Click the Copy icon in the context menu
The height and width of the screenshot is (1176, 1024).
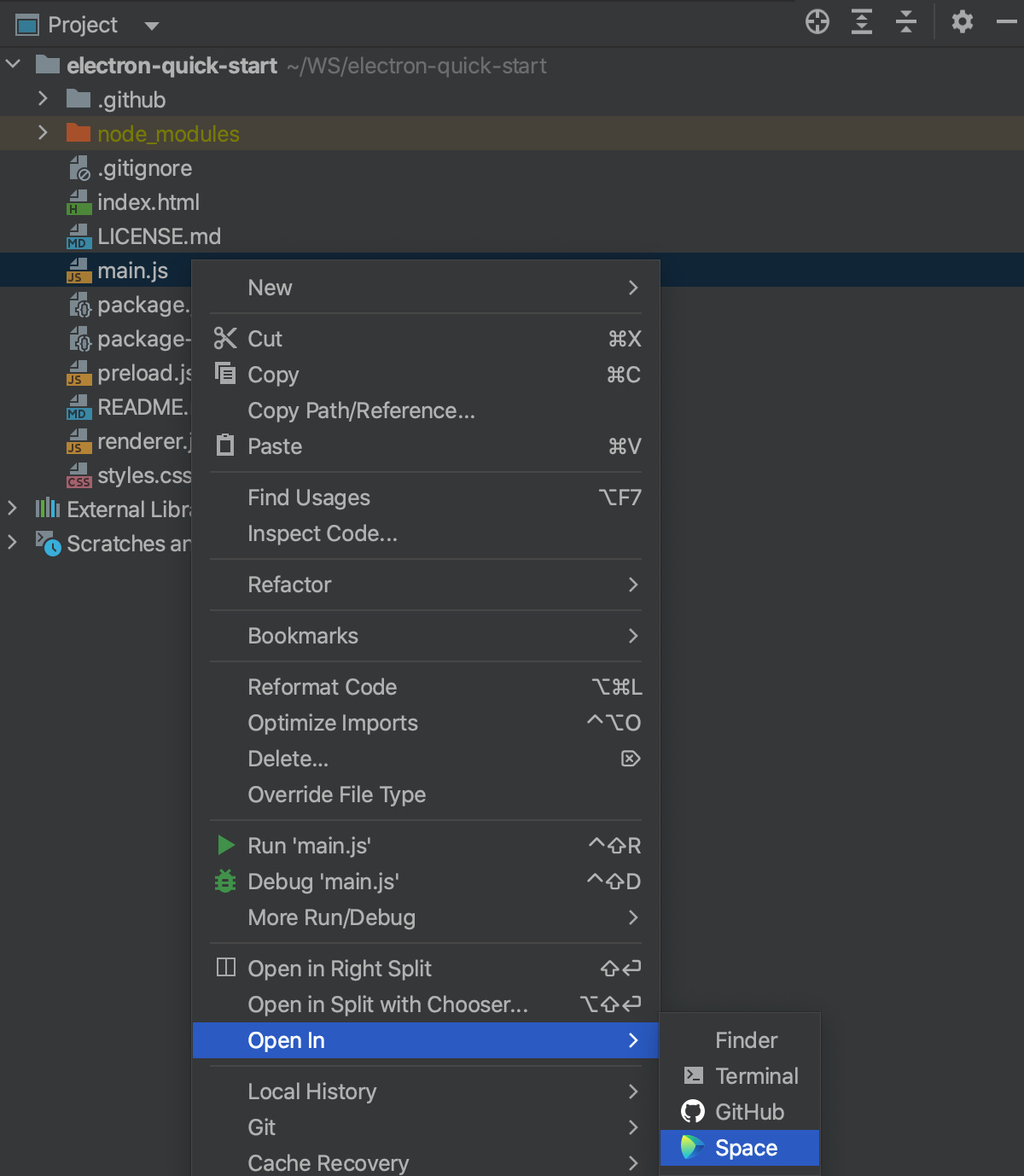coord(224,374)
